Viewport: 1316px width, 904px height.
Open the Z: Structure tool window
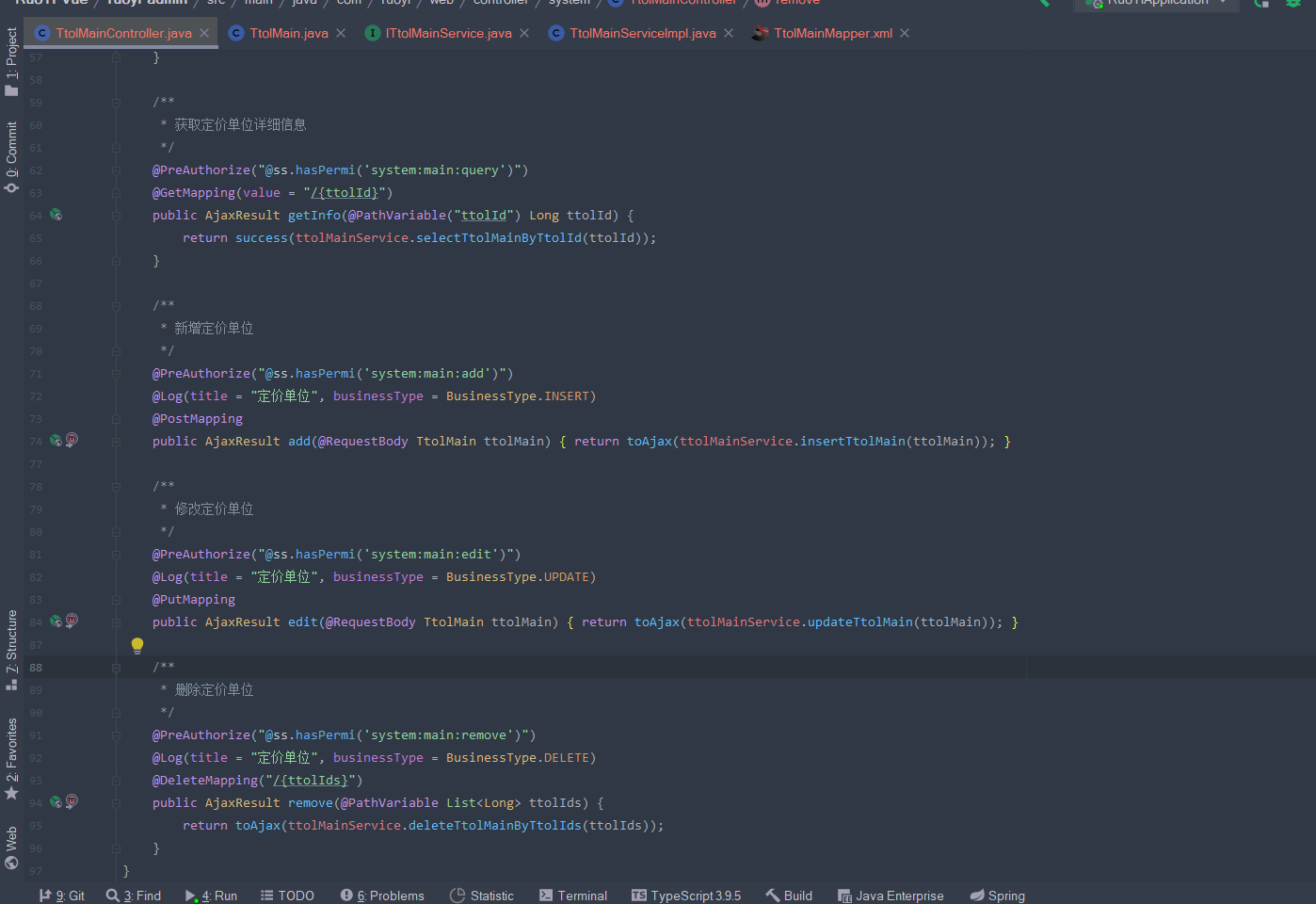(11, 650)
